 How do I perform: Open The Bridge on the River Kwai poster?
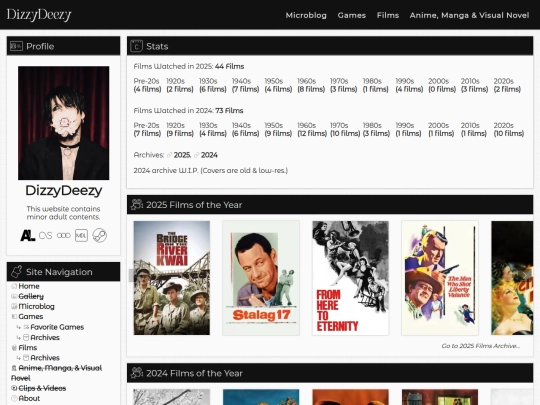(x=172, y=278)
